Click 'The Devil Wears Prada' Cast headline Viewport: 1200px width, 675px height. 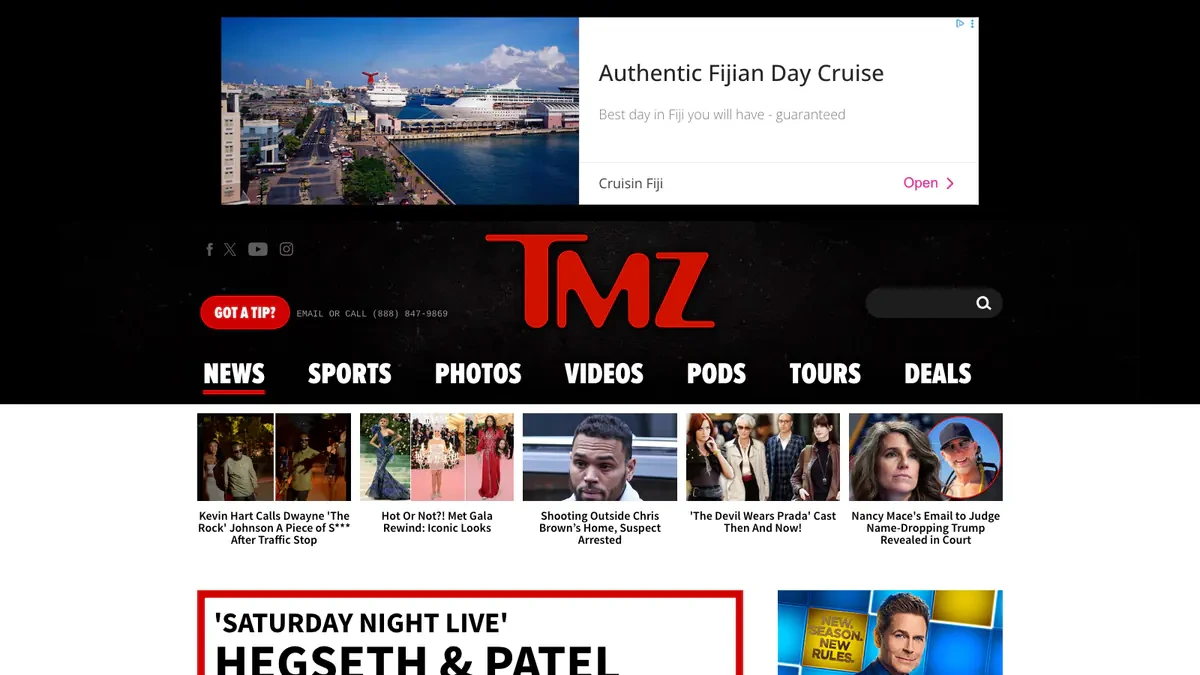point(763,522)
